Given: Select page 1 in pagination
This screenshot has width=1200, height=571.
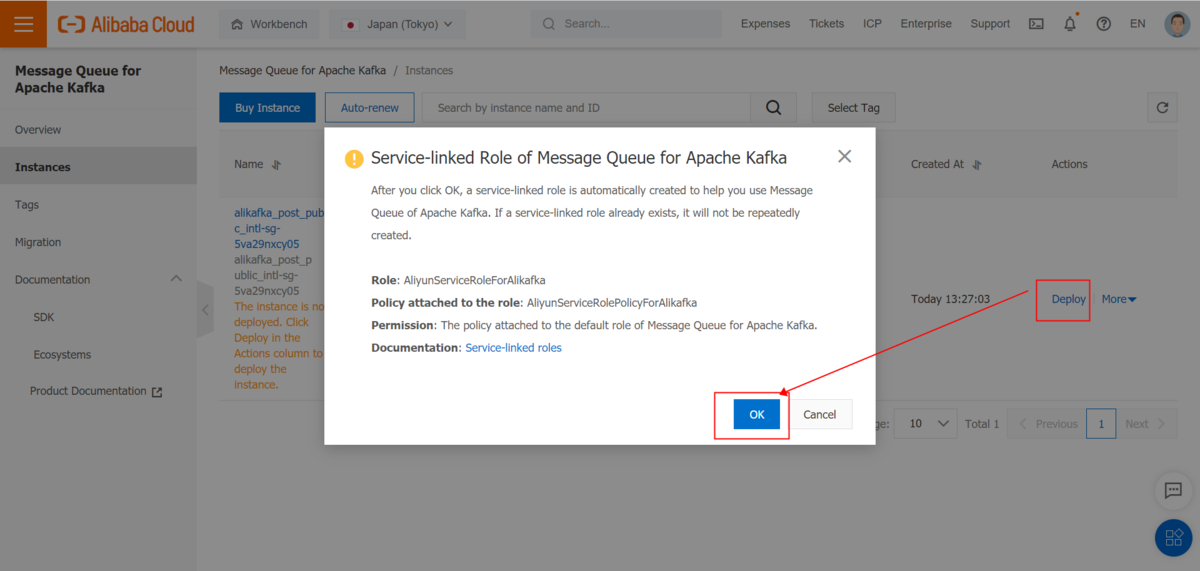Looking at the screenshot, I should point(1101,424).
